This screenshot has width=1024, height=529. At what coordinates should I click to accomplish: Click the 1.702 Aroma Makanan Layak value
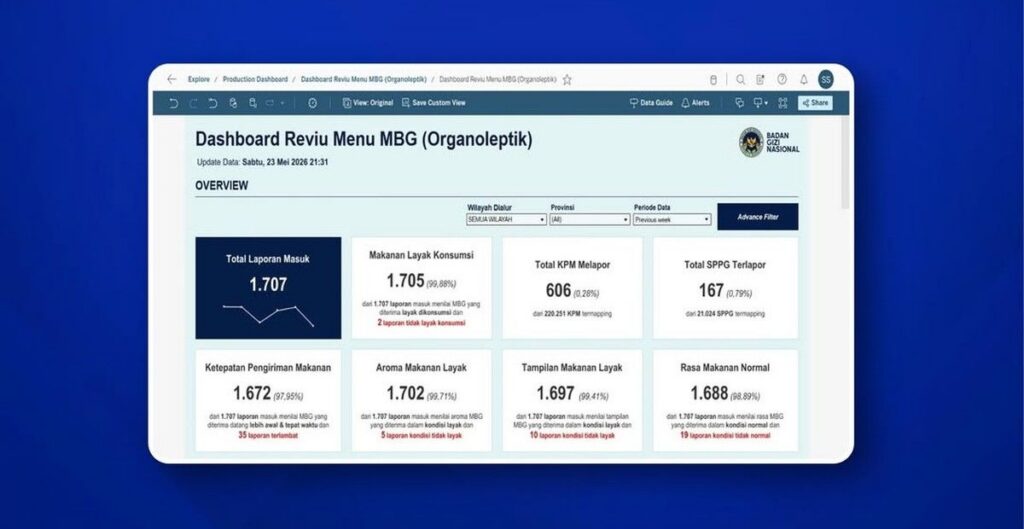406,393
